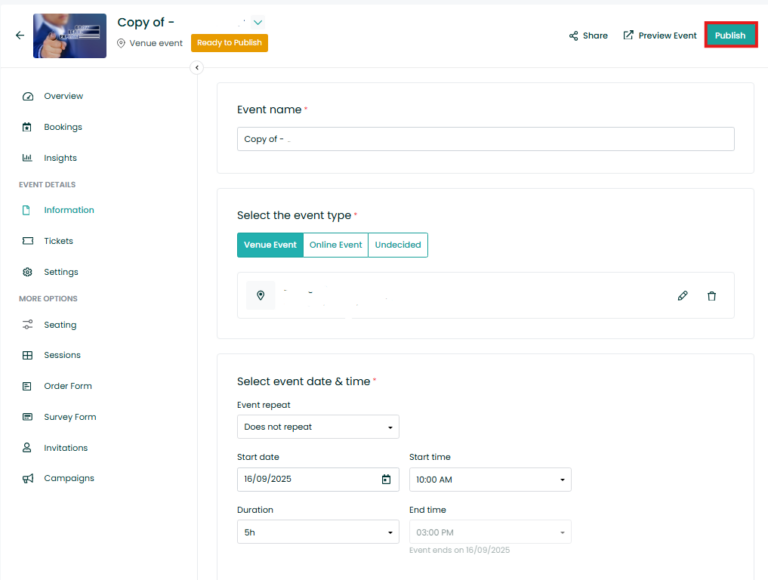Viewport: 768px width, 580px height.
Task: Focus the Start date field
Action: pos(318,479)
